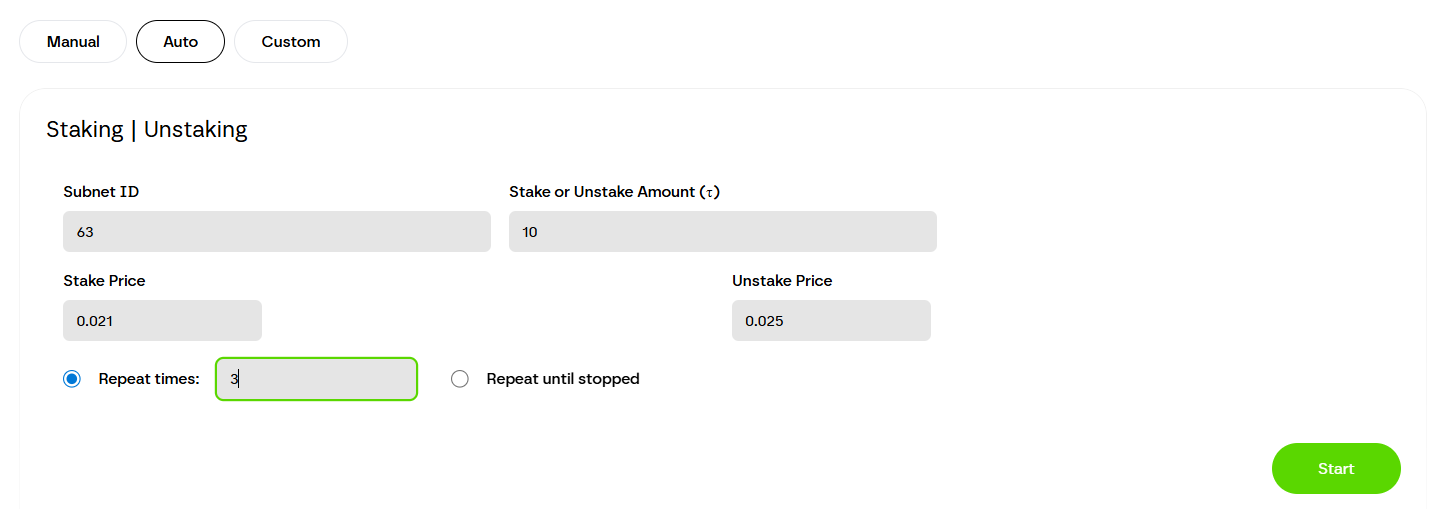Click the word "Staking" in the heading
1454x509 pixels.
pyautogui.click(x=84, y=129)
